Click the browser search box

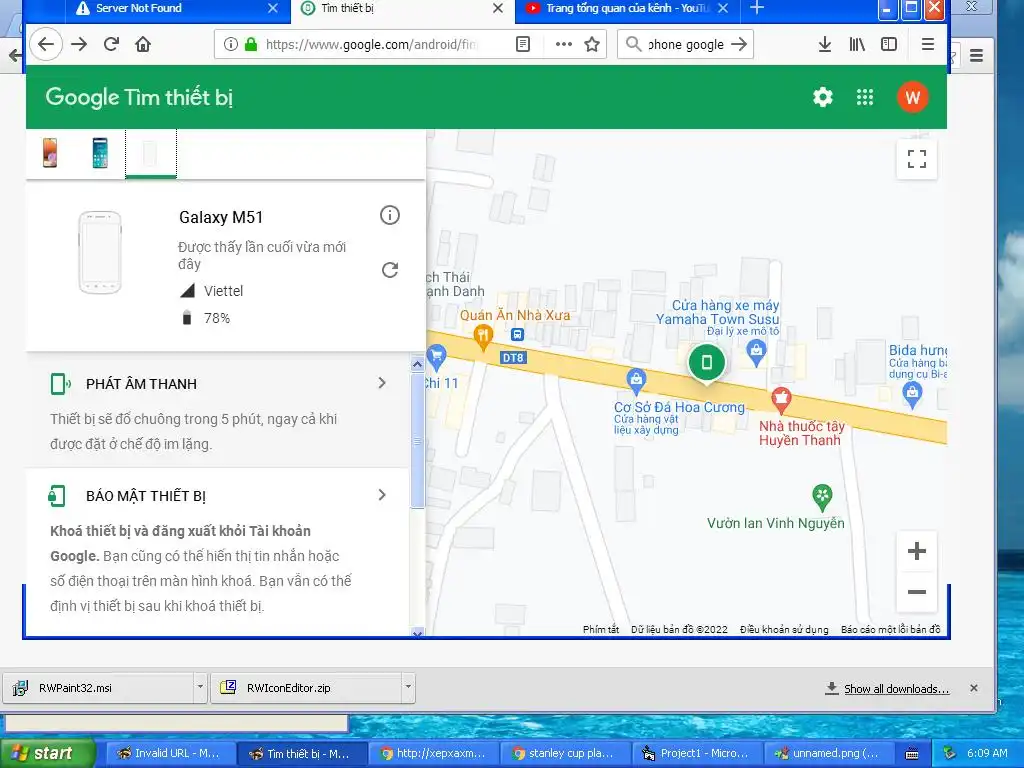coord(685,44)
